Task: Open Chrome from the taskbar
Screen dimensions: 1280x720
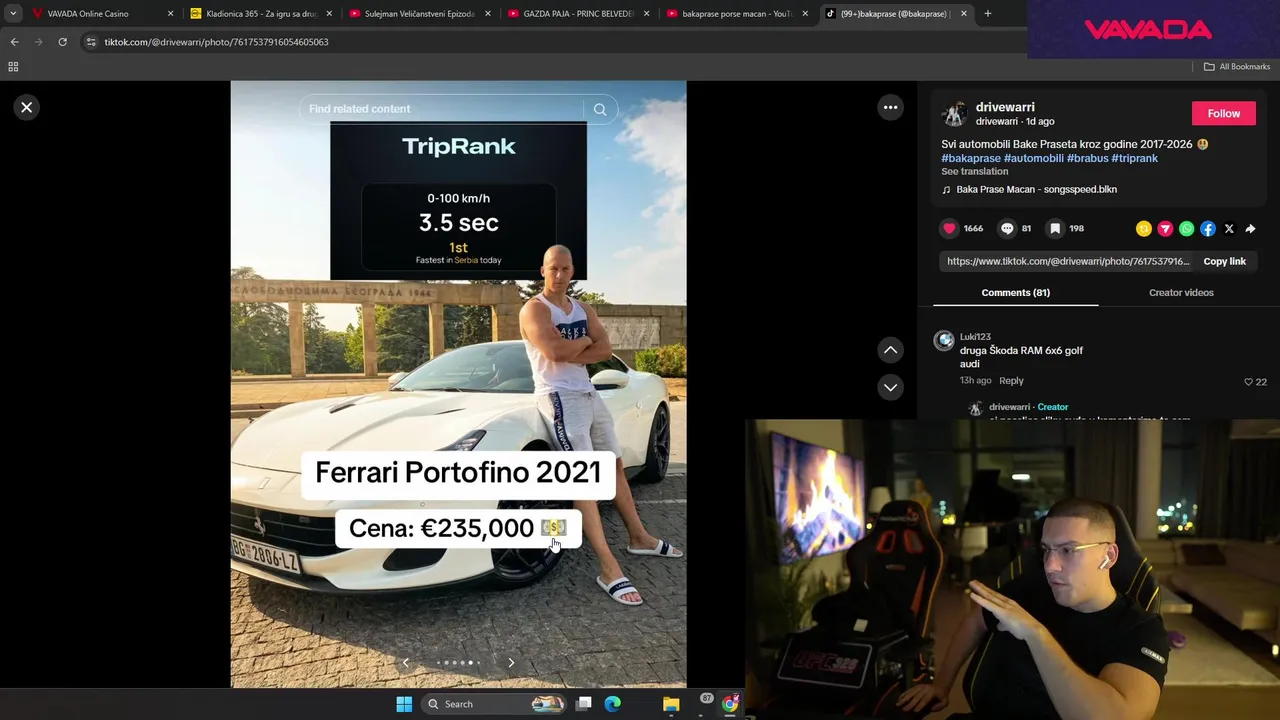Action: [730, 704]
